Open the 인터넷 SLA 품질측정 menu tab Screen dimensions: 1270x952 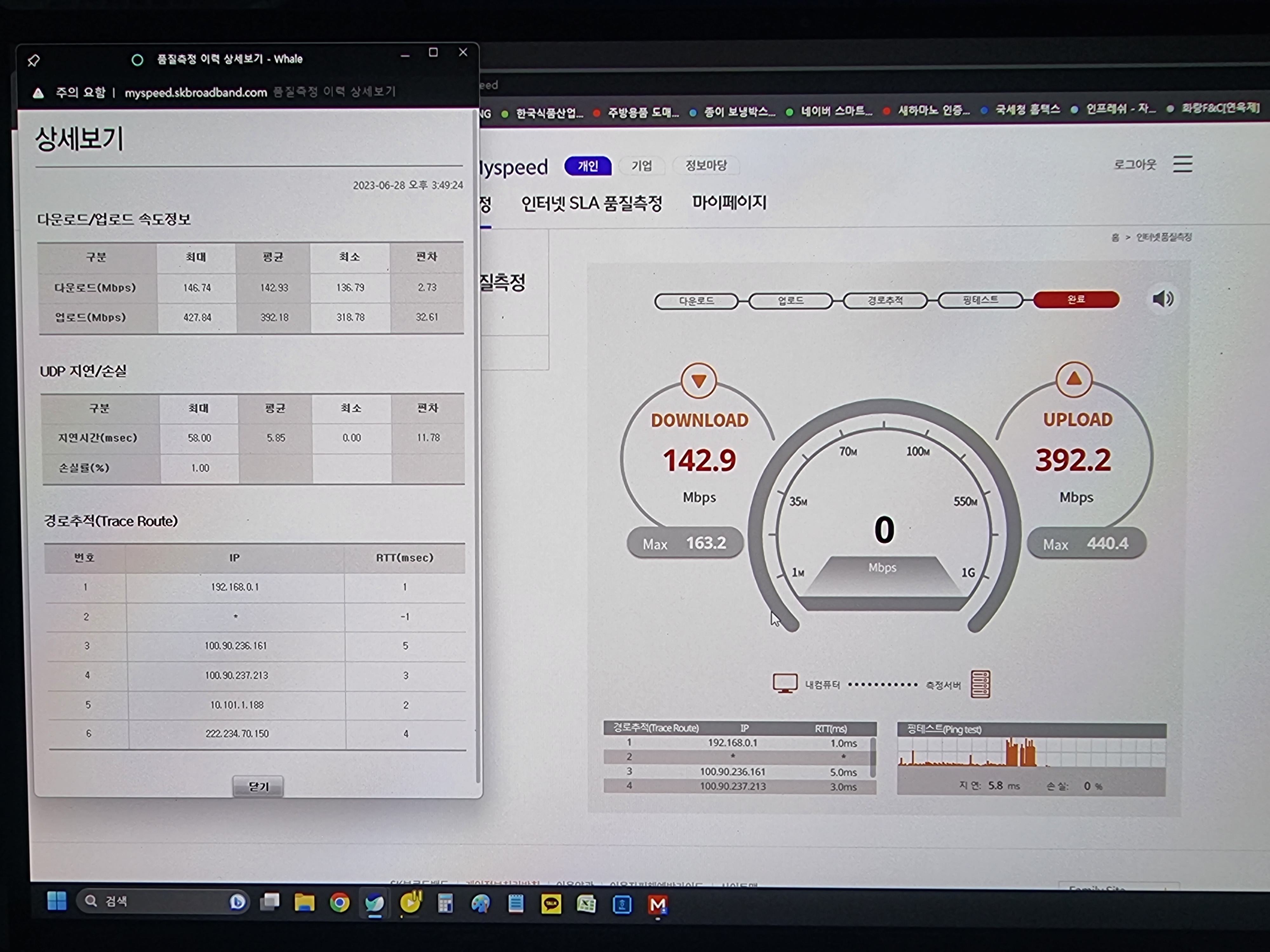tap(592, 203)
